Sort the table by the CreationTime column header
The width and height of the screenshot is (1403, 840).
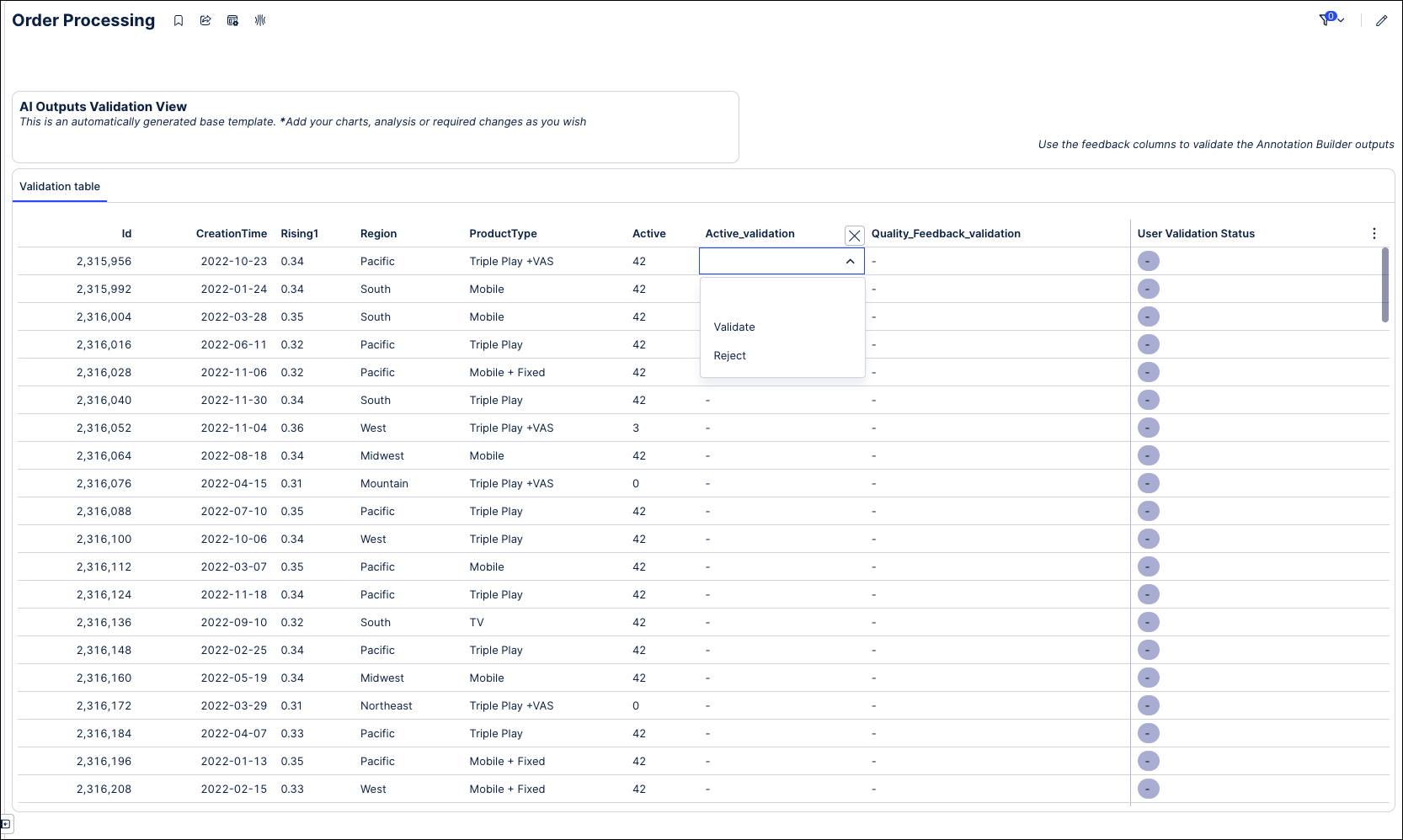232,233
